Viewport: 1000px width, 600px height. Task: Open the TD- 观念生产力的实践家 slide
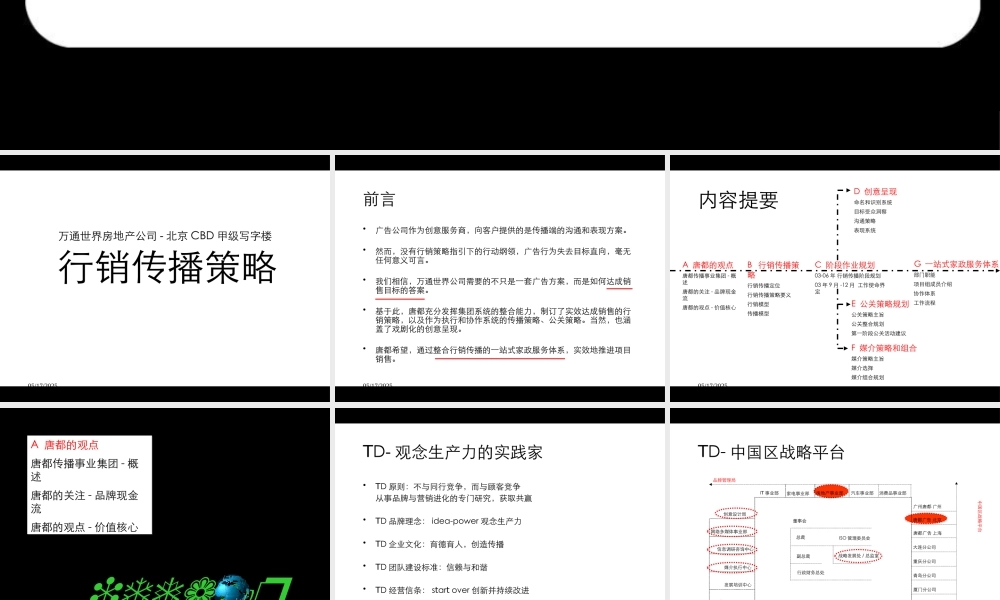(500, 504)
